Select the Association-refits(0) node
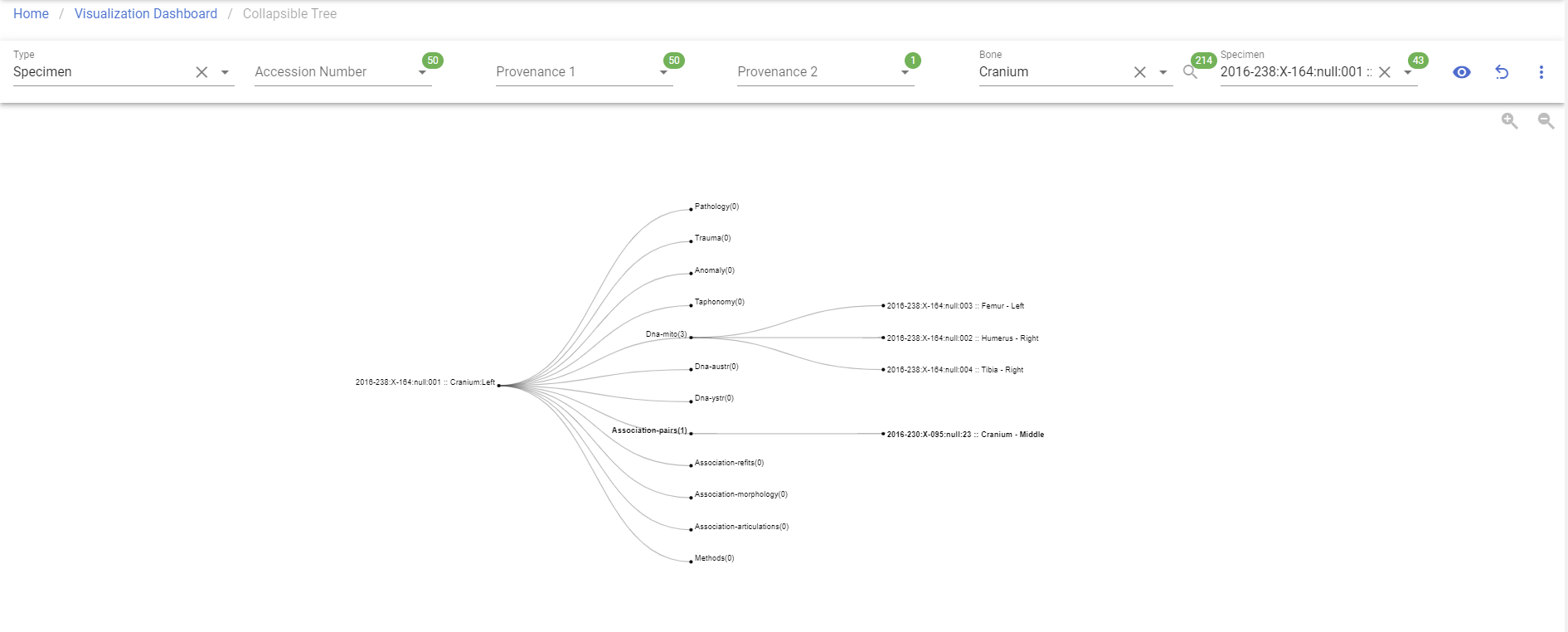This screenshot has height=632, width=1568. (728, 463)
